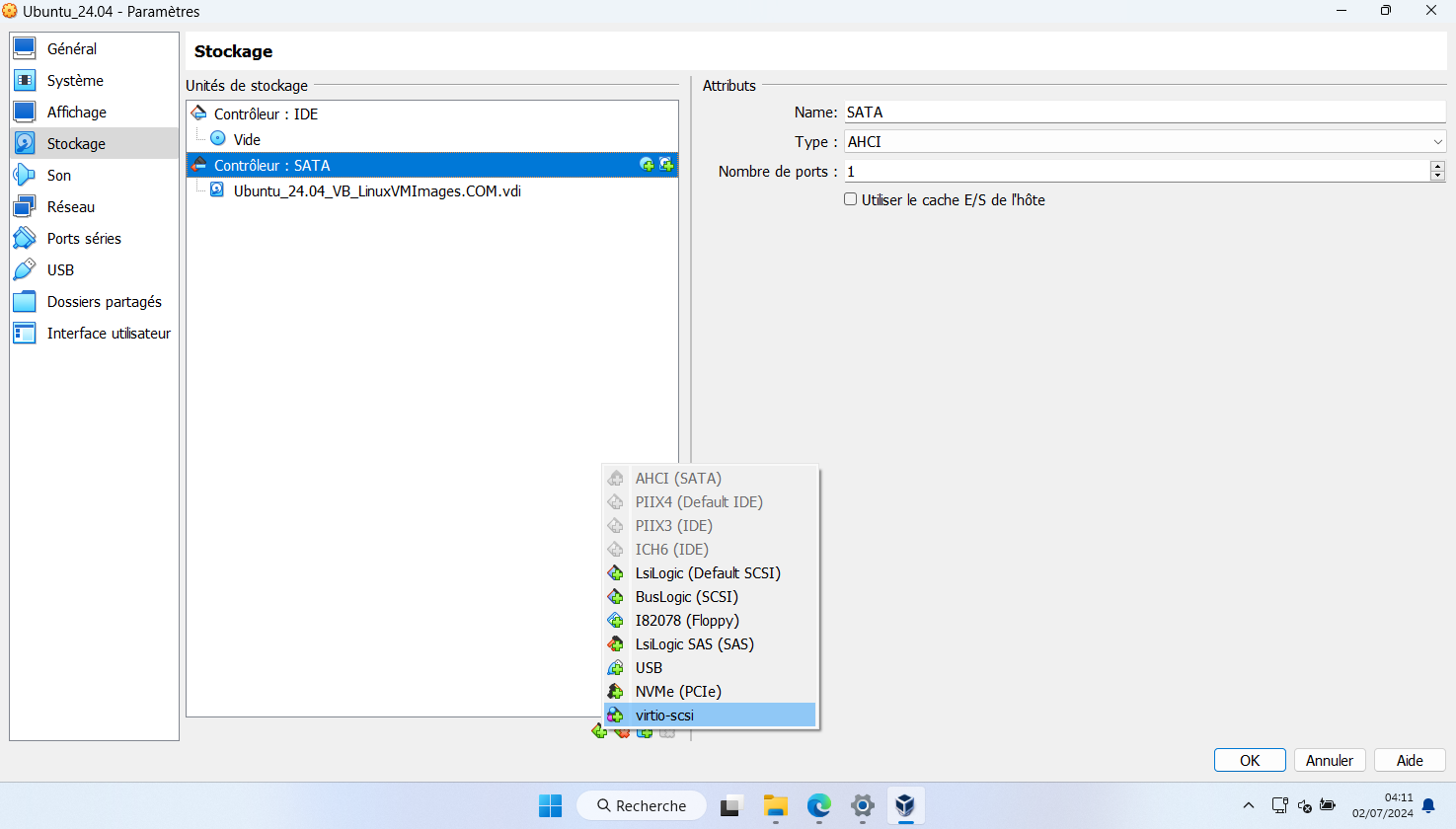Click the IDE controller icon
1456x829 pixels.
(x=199, y=113)
